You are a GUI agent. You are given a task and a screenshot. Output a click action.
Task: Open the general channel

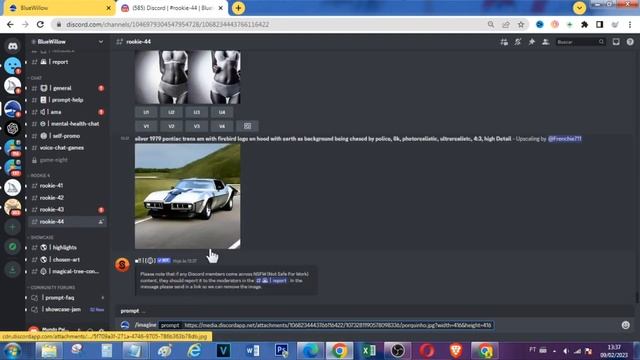coord(67,88)
